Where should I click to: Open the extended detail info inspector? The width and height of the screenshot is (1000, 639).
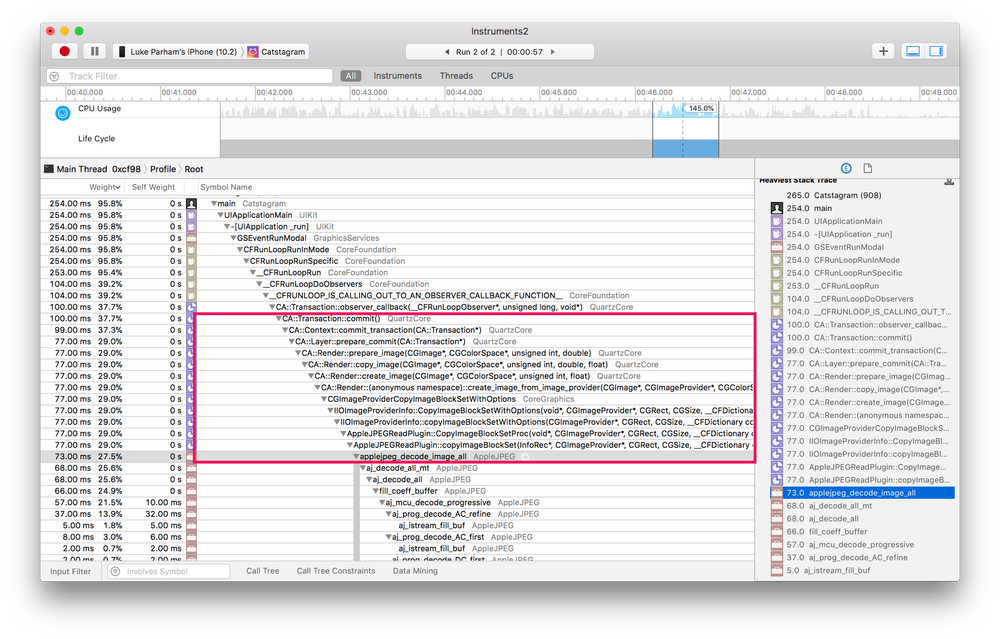click(846, 168)
